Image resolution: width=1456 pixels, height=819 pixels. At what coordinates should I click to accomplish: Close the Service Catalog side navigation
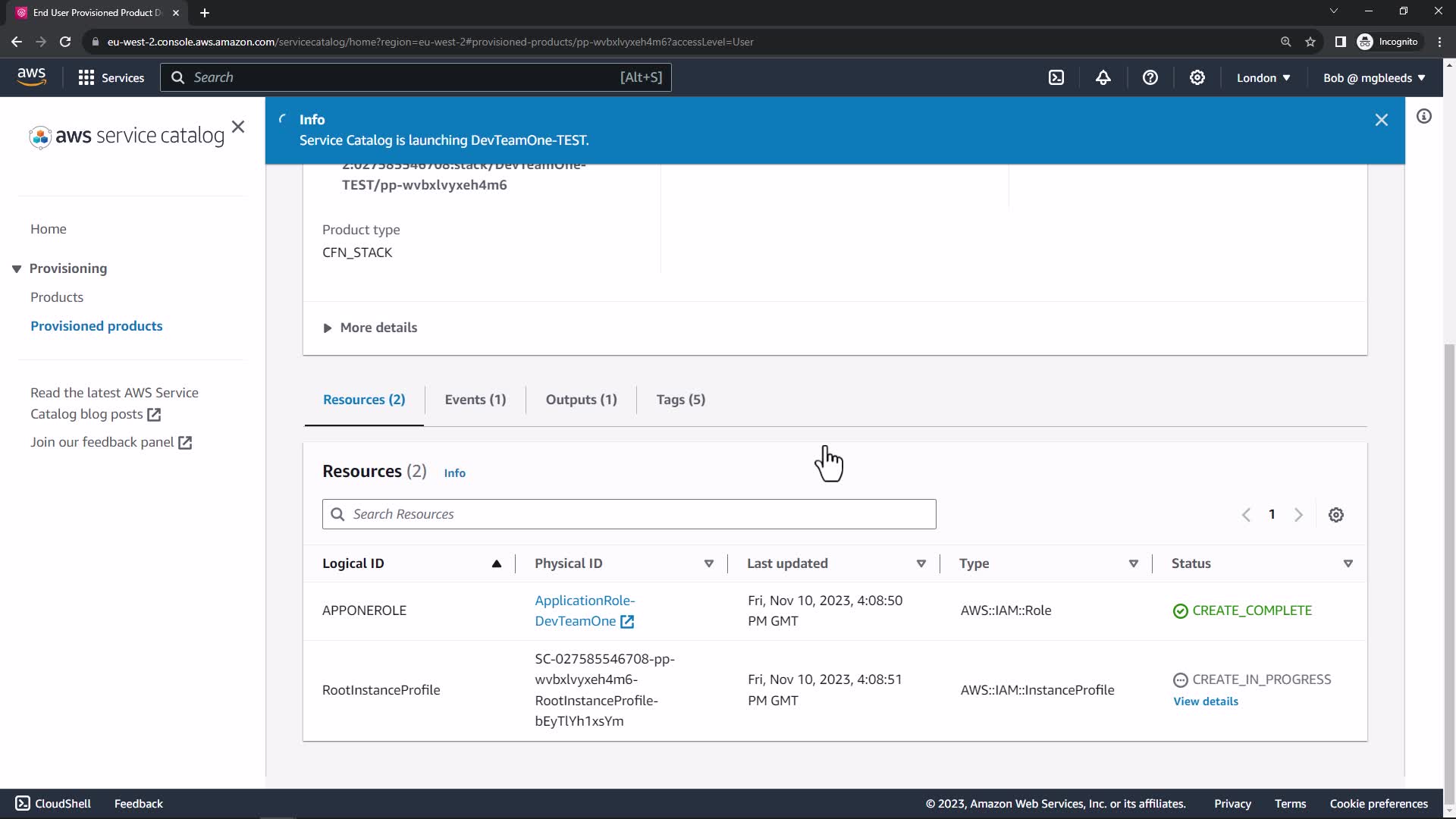pyautogui.click(x=238, y=127)
